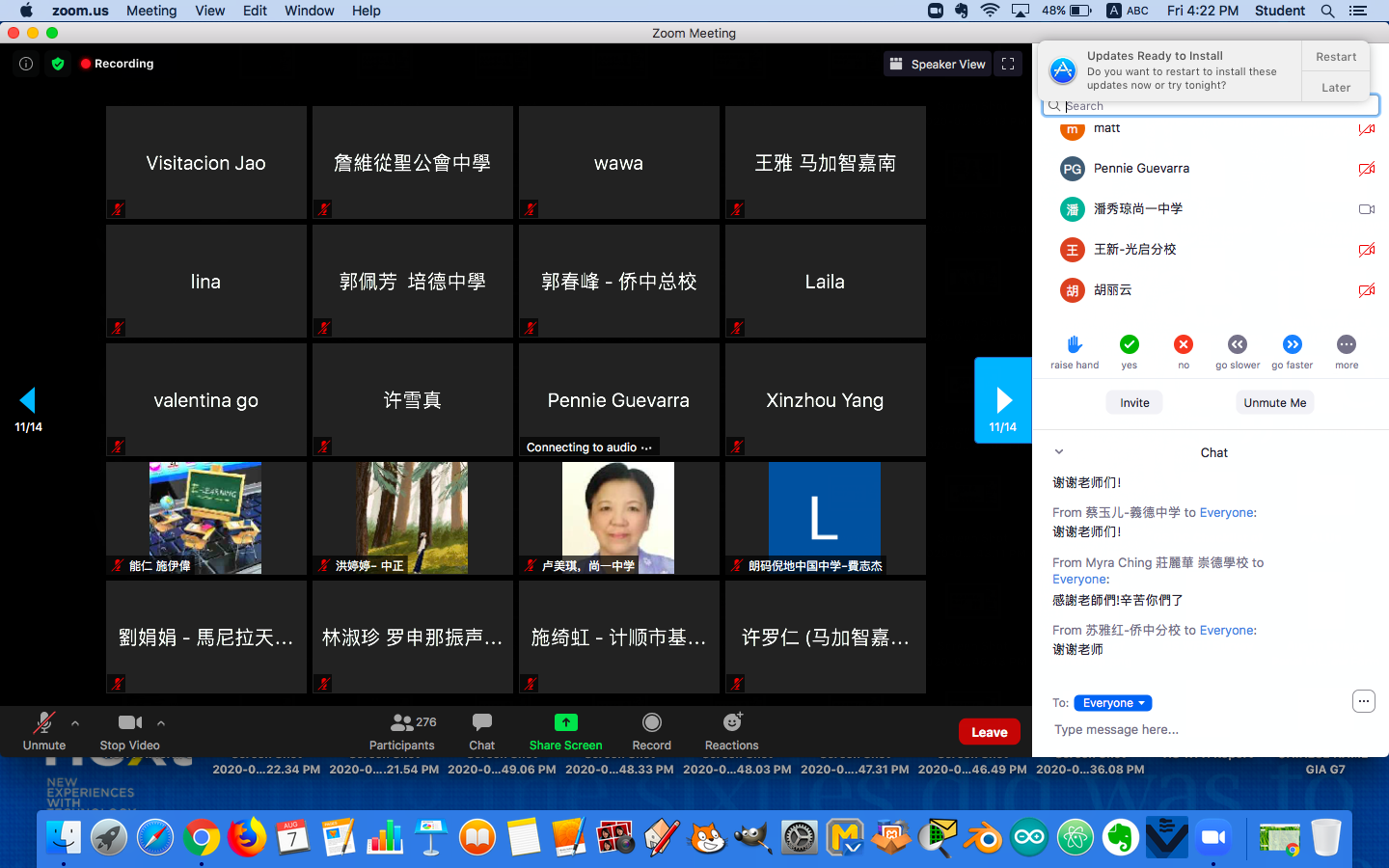The width and height of the screenshot is (1389, 868).
Task: Expand video options arrow beside Stop Video
Action: [x=161, y=722]
